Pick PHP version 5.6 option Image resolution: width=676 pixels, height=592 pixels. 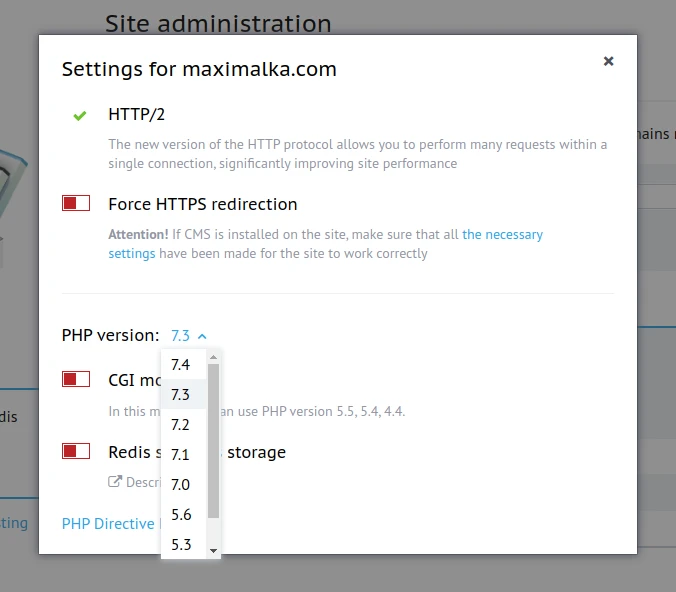pos(181,515)
